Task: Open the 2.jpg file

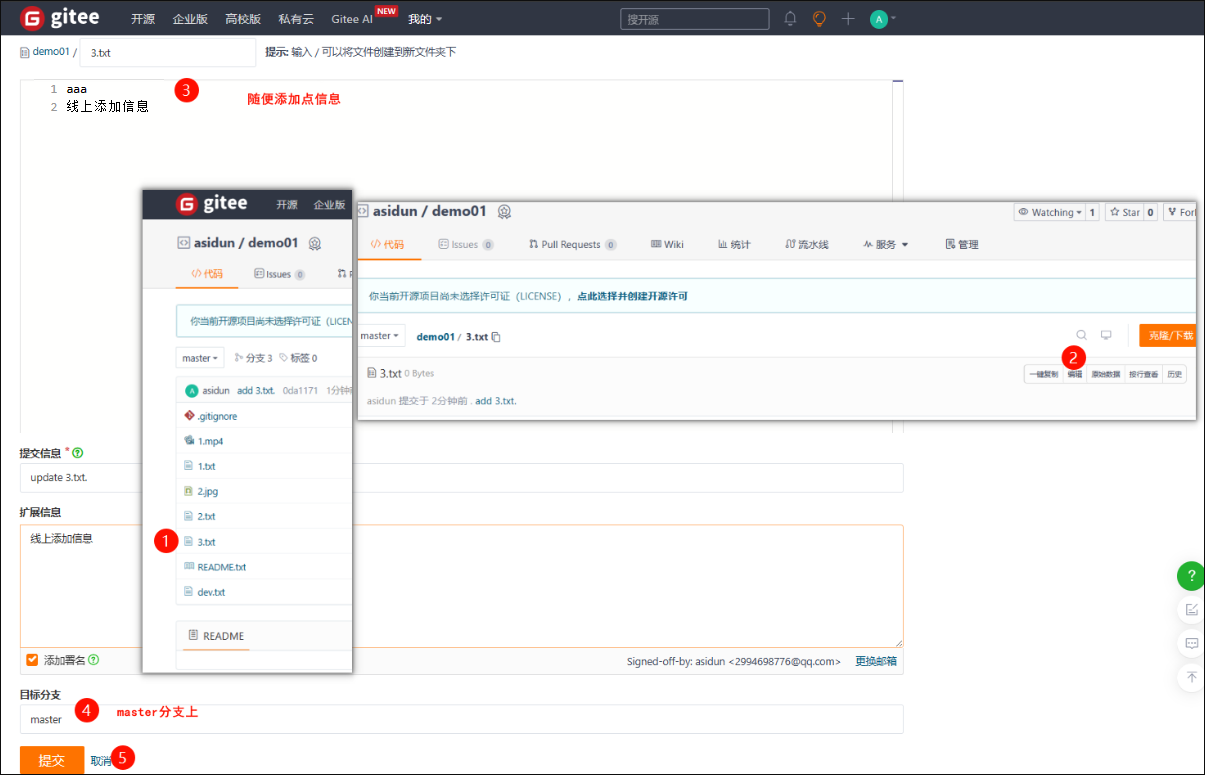Action: coord(207,491)
